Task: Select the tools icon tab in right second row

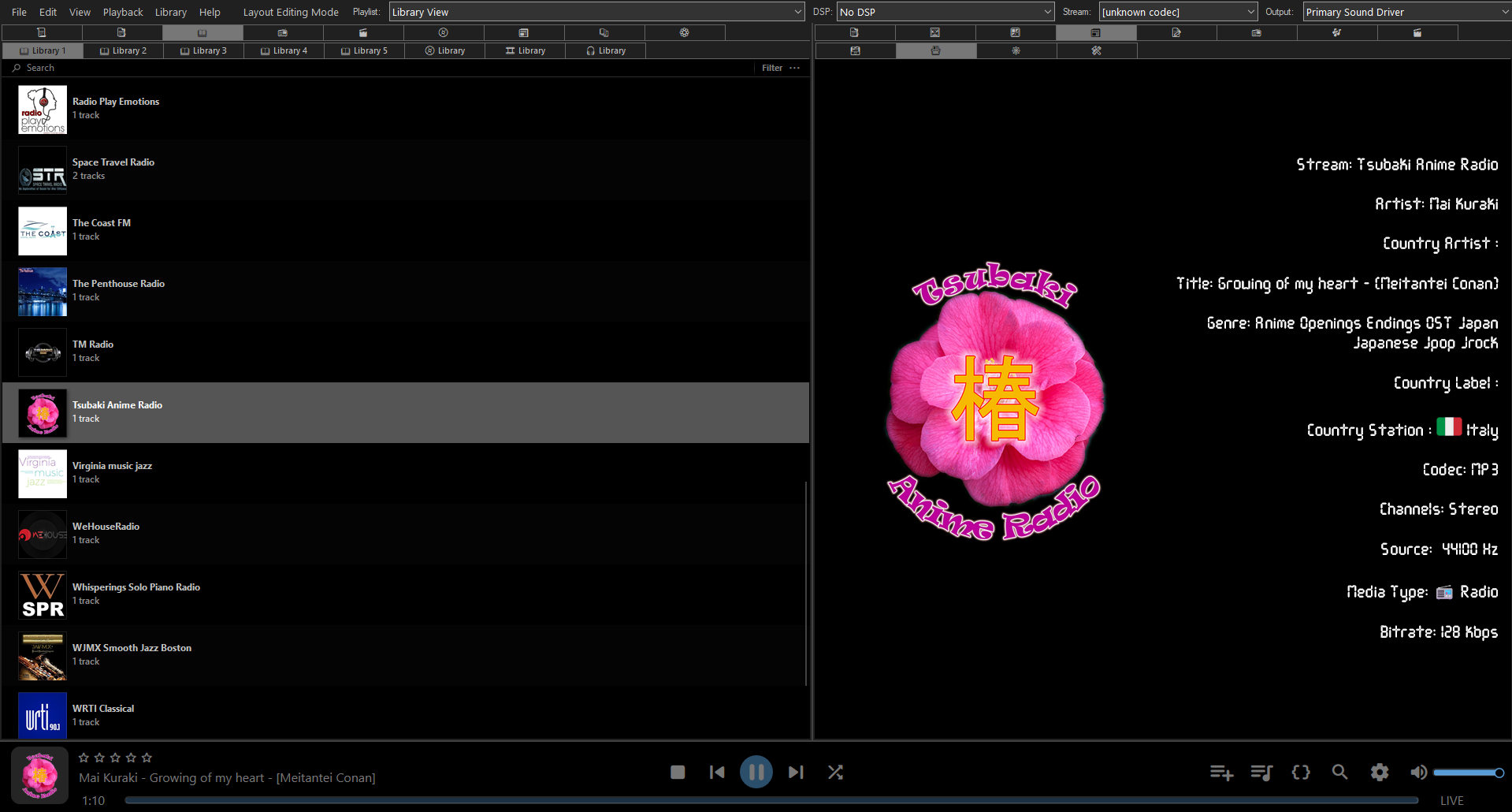Action: coord(1096,50)
